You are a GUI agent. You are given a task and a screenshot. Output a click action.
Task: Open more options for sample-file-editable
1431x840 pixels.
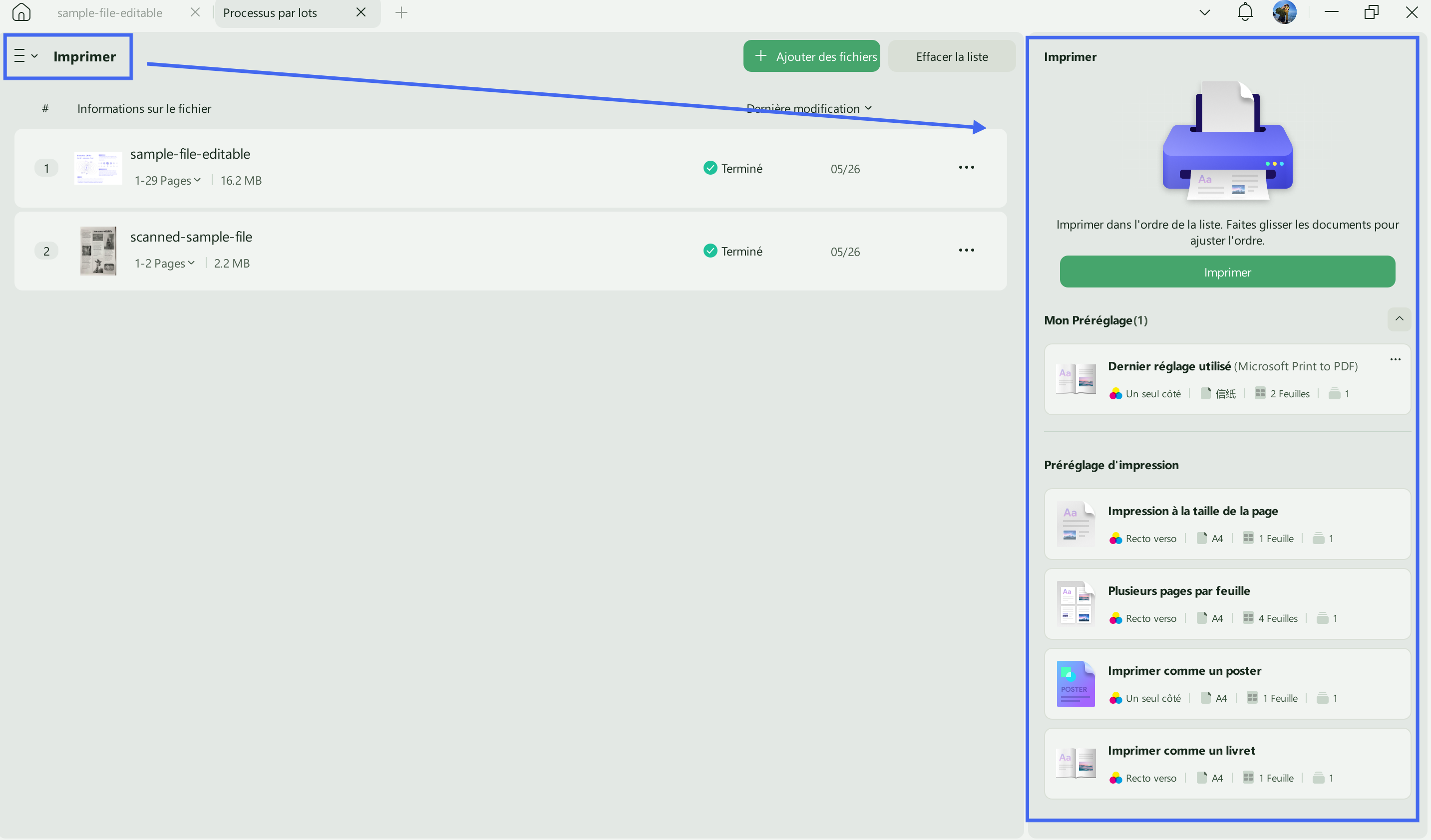[967, 167]
